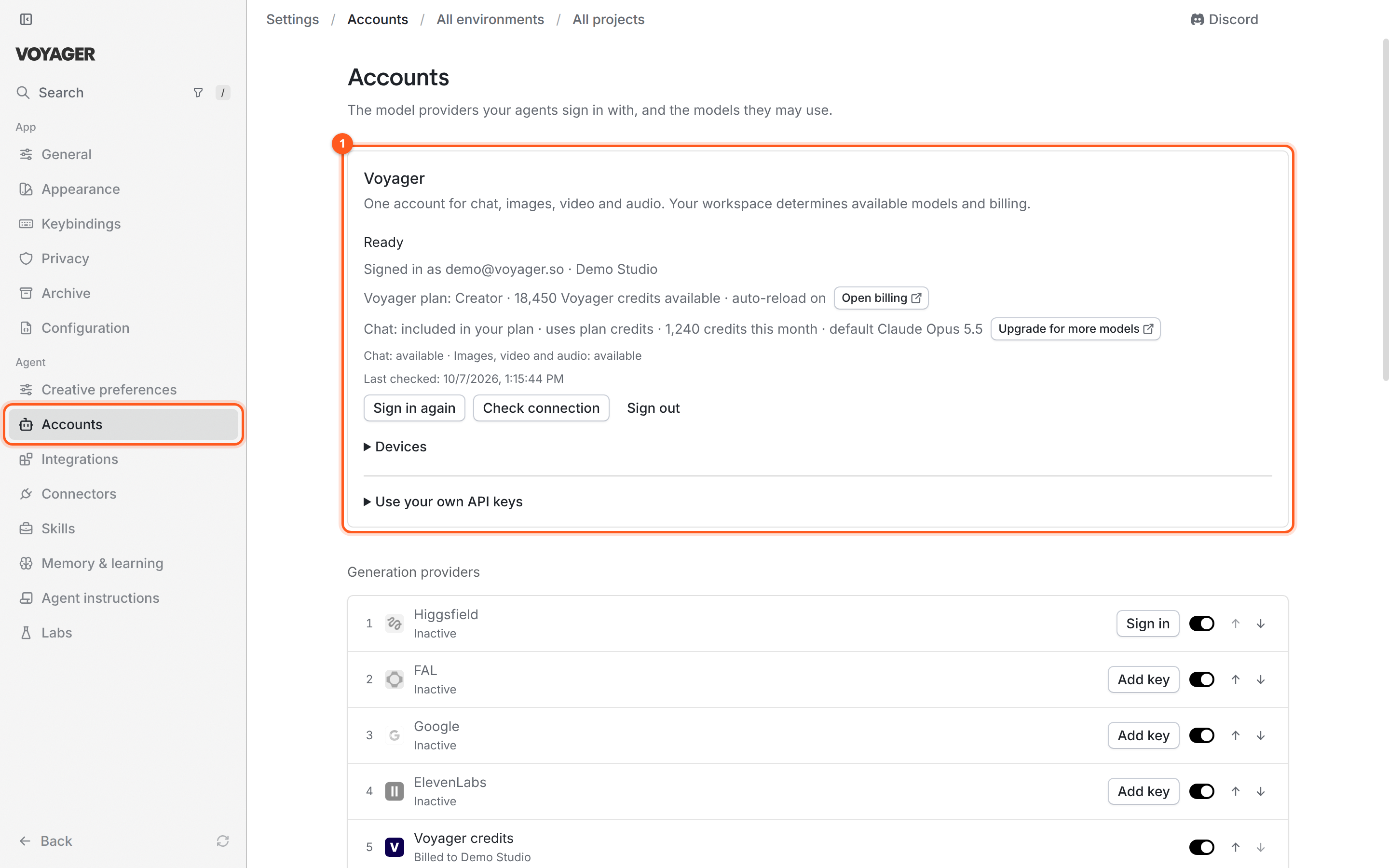Collapse the sidebar panel icon
This screenshot has height=868, width=1389.
(26, 19)
